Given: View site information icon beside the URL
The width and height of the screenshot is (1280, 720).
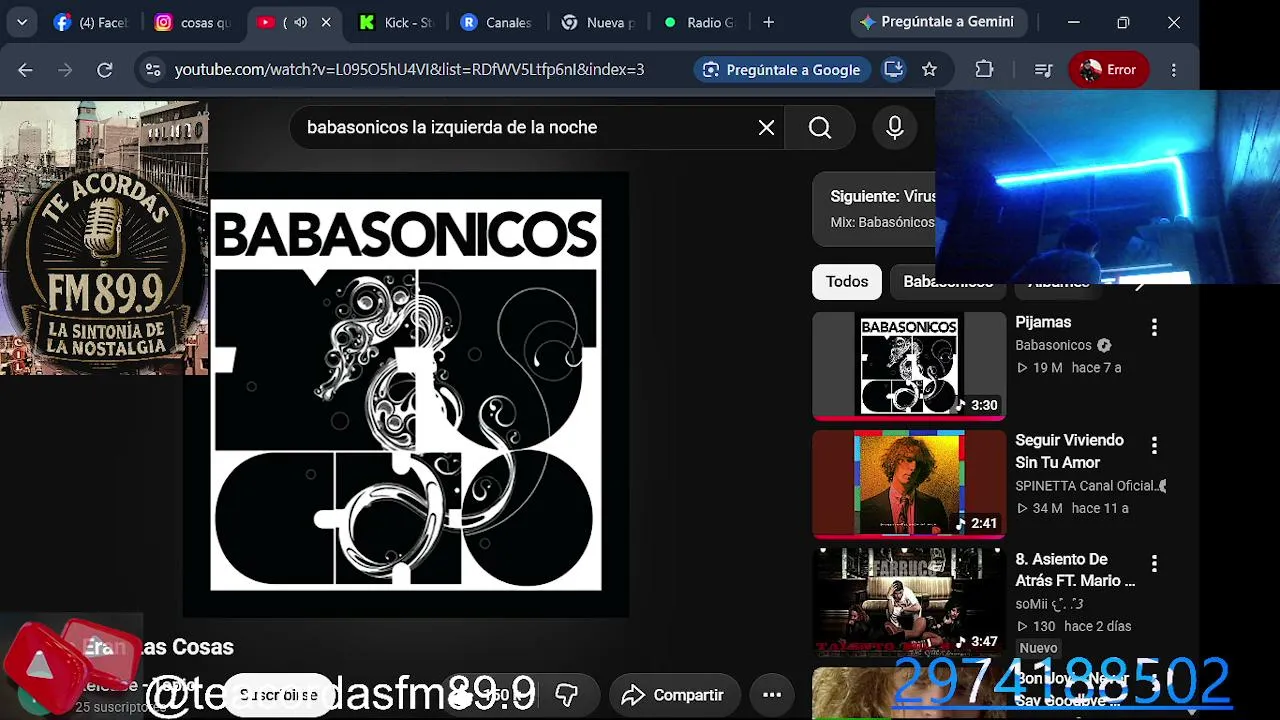Looking at the screenshot, I should (x=153, y=70).
